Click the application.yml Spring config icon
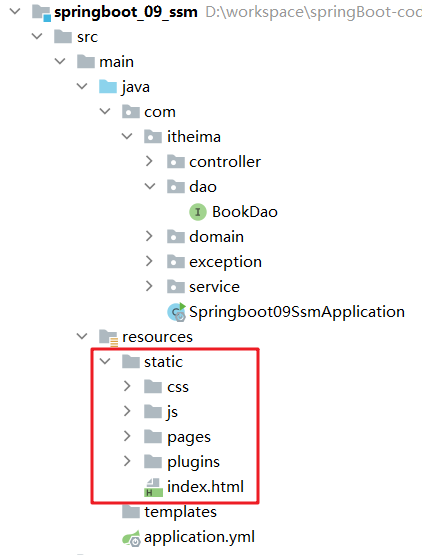 131,538
